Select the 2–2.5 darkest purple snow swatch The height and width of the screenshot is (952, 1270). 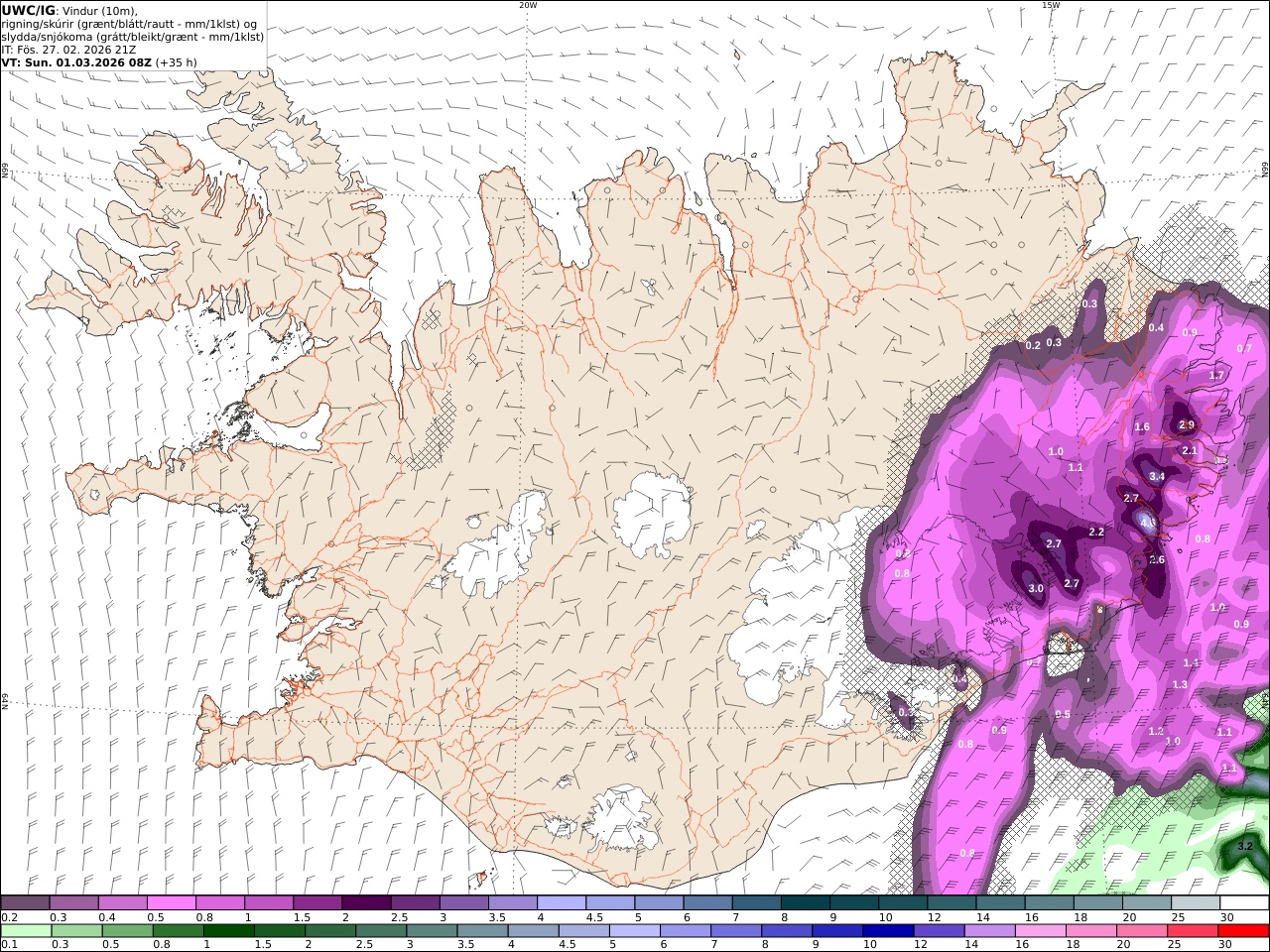pyautogui.click(x=366, y=902)
